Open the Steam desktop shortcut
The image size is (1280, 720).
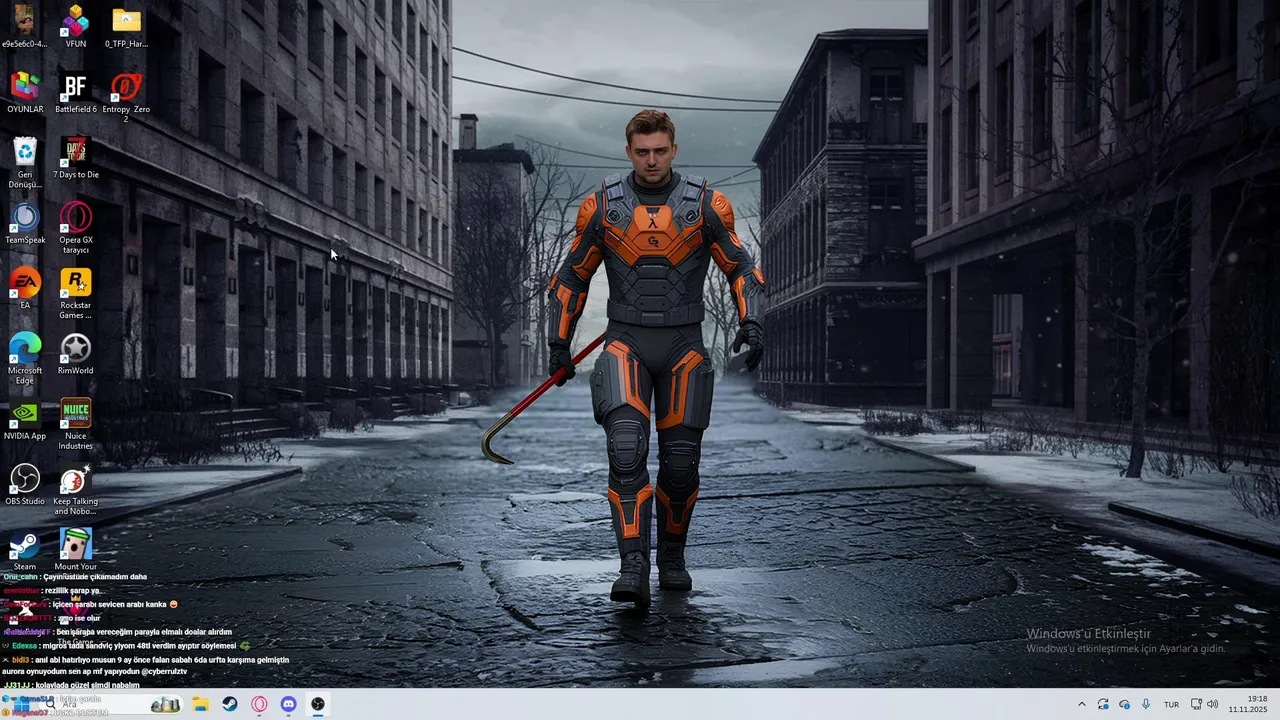(x=25, y=549)
